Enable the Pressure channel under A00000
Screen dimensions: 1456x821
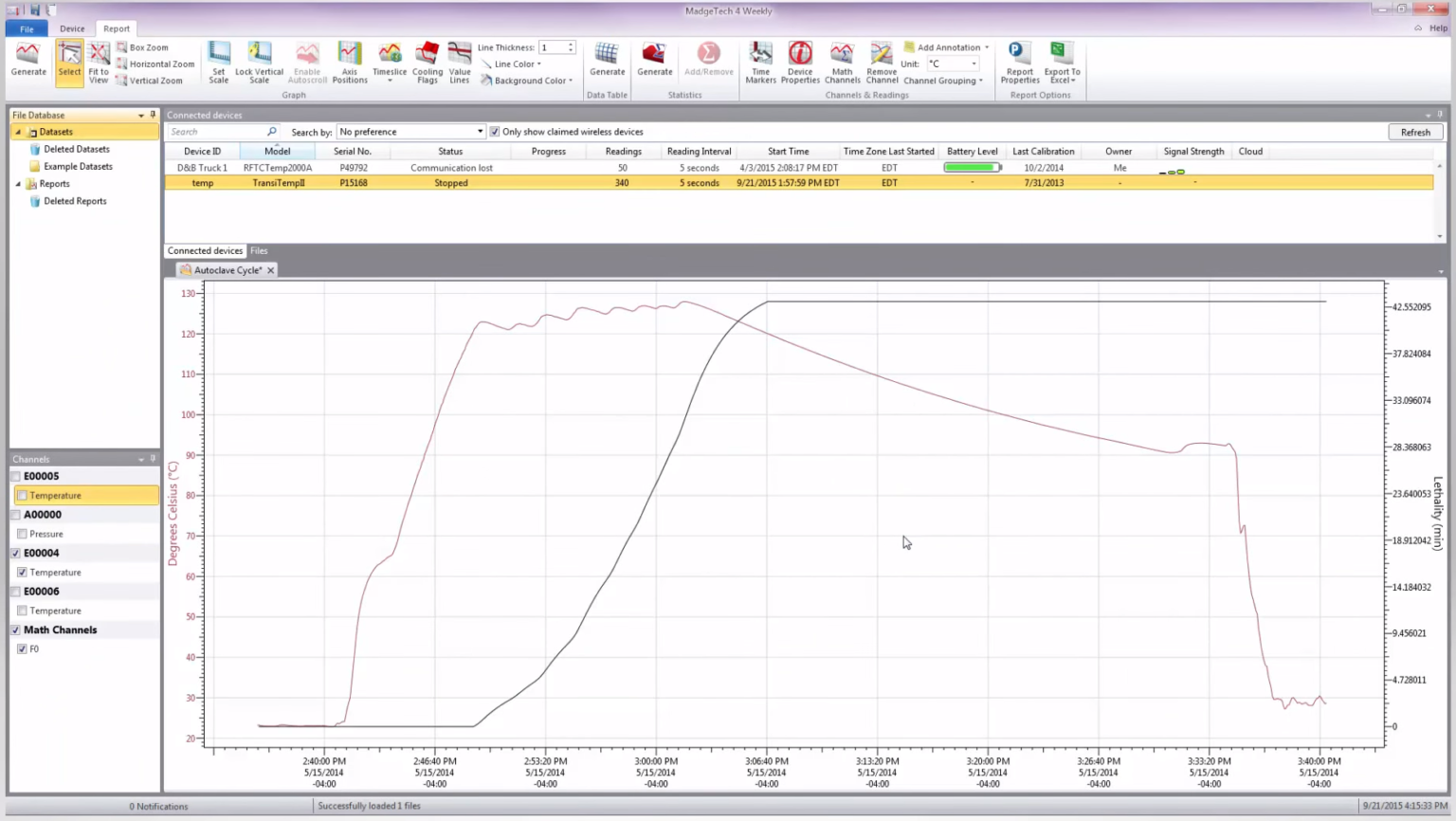pyautogui.click(x=22, y=534)
